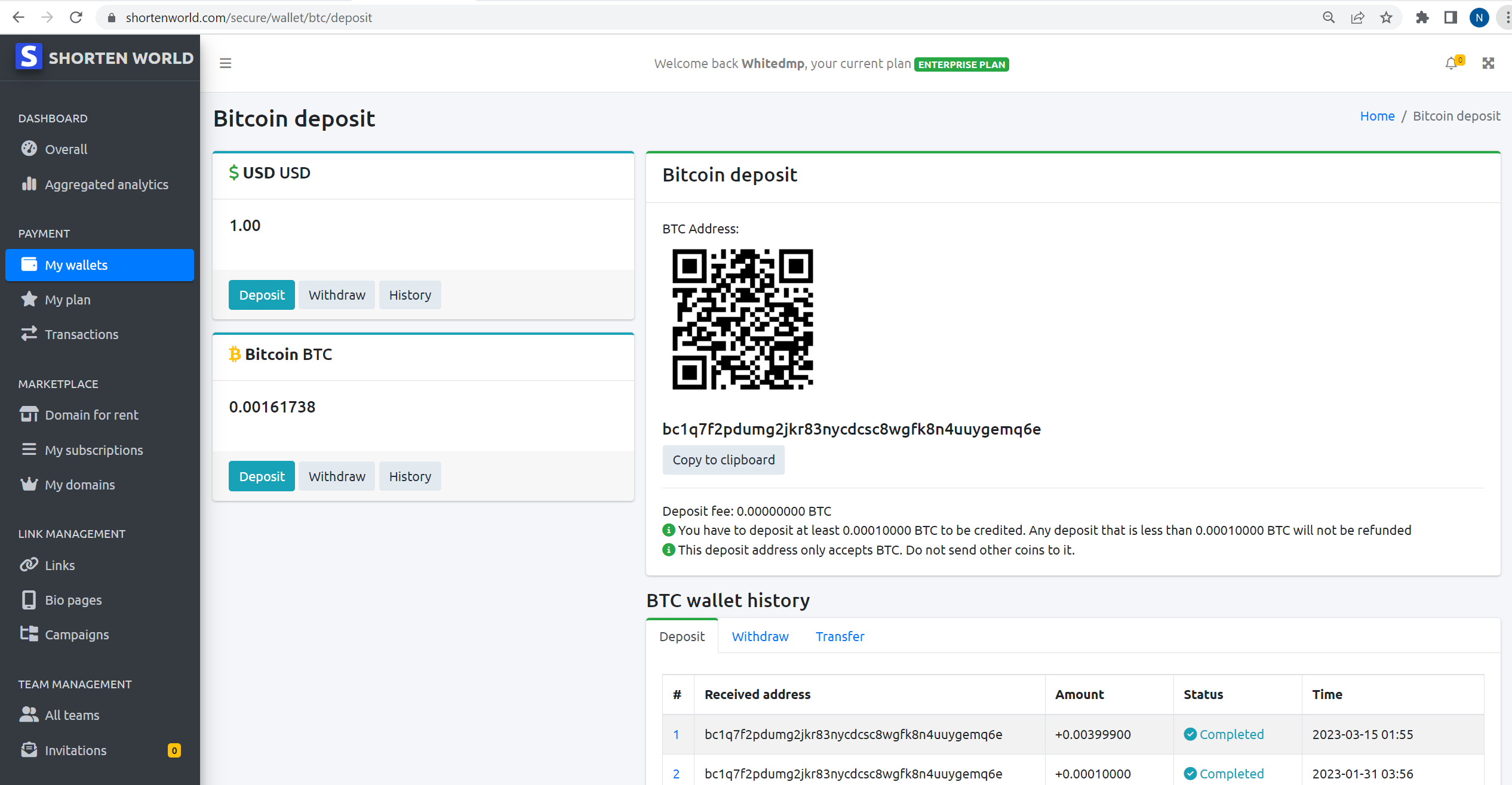
Task: Open My domains menu item
Action: [100, 485]
